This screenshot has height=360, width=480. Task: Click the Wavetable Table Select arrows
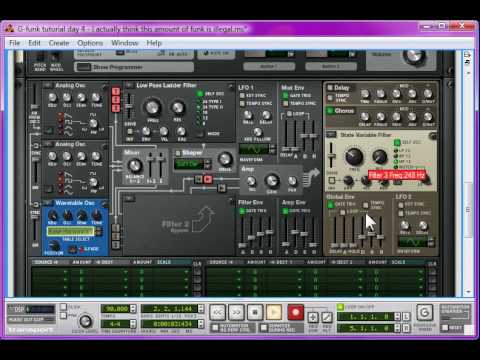[x=98, y=231]
